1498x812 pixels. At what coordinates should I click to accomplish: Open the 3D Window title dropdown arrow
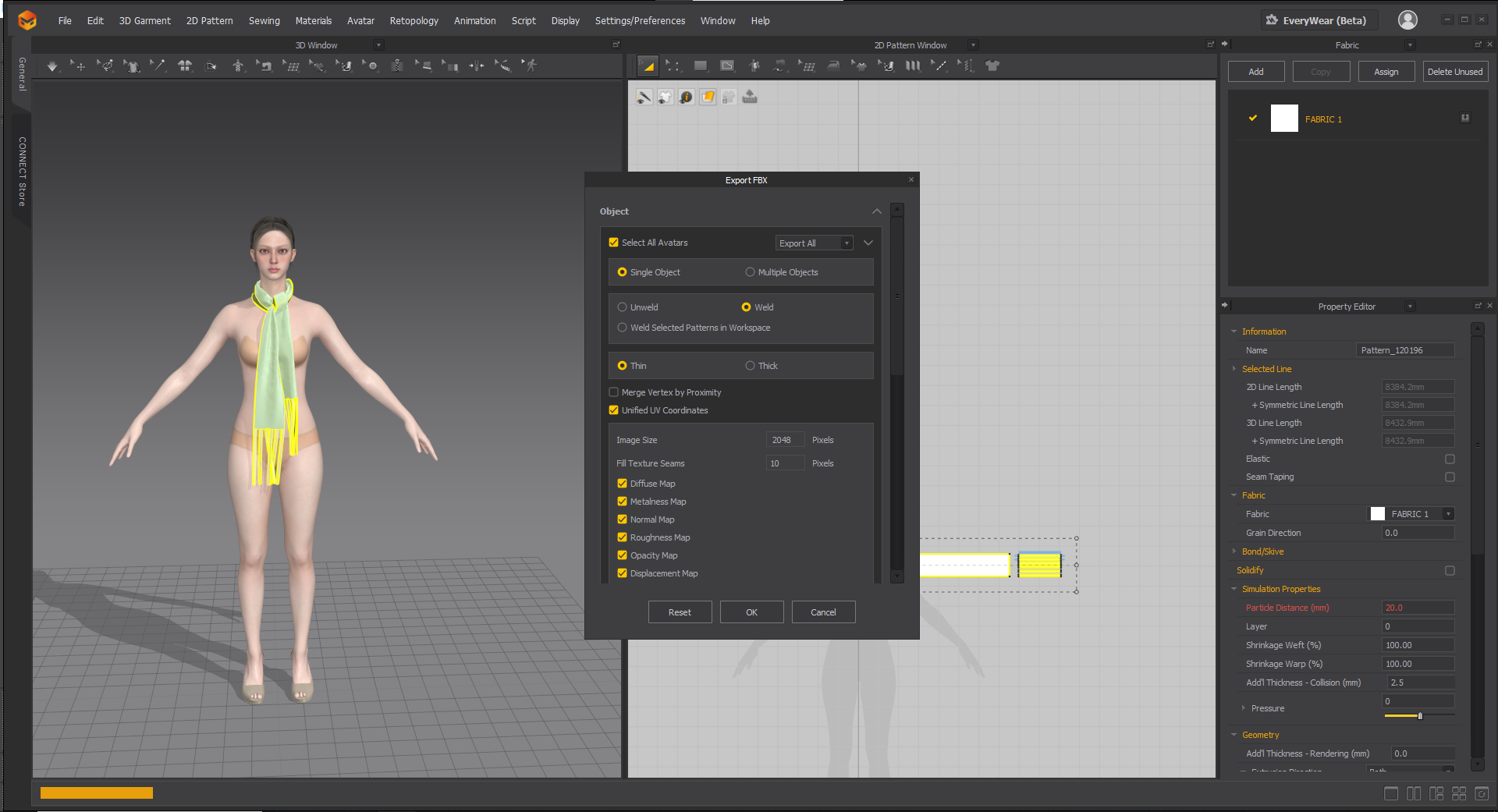pyautogui.click(x=379, y=45)
